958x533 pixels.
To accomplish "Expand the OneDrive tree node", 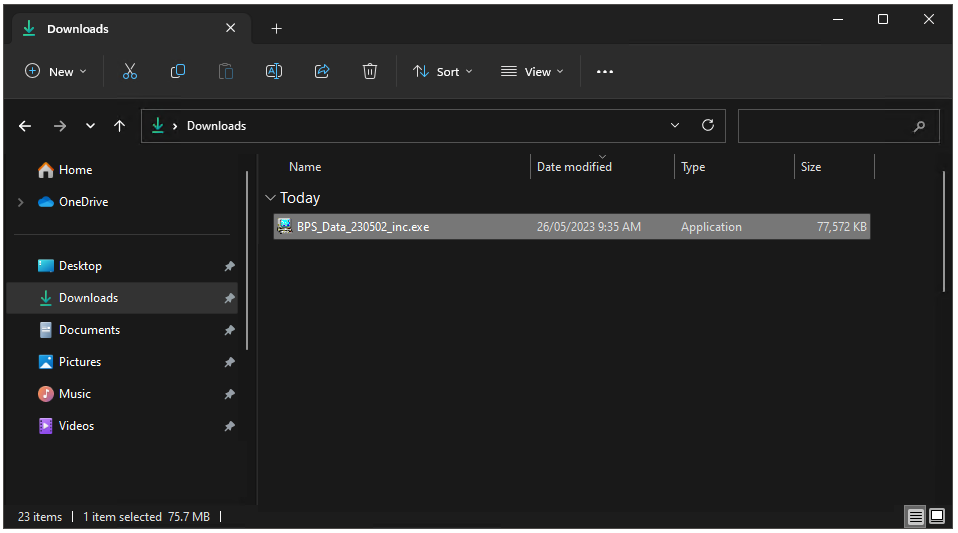I will click(21, 202).
